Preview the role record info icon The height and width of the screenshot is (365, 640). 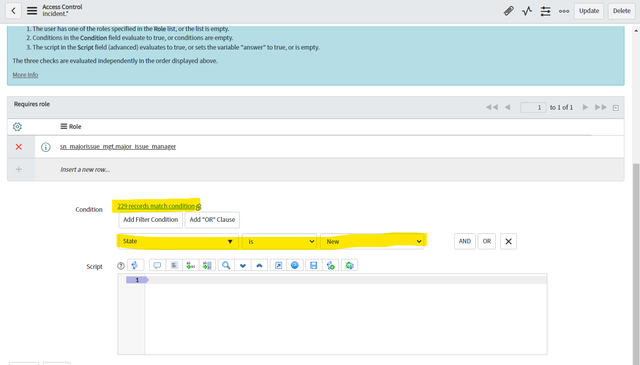point(46,147)
